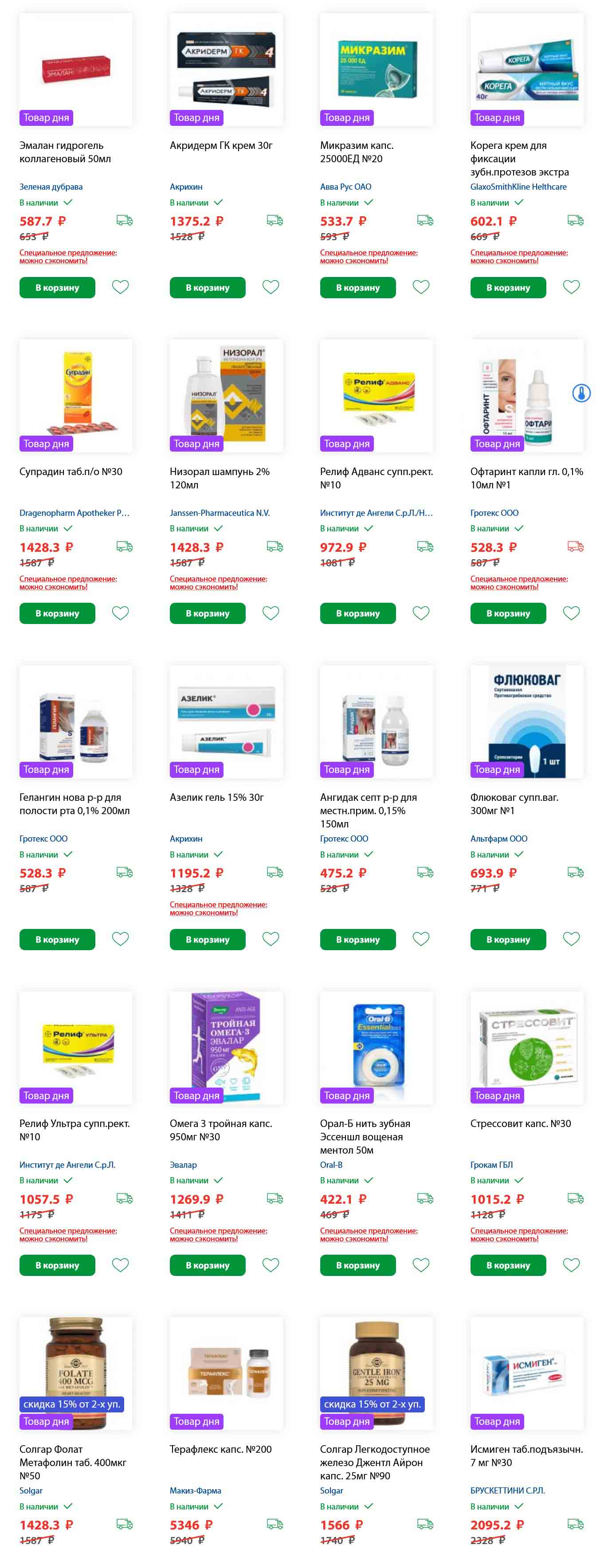Click delivery truck icon for Азелик гель
This screenshot has height=1568, width=604.
pyautogui.click(x=275, y=872)
